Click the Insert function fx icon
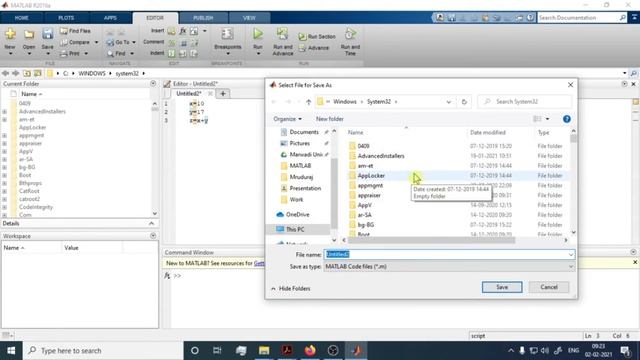 tap(183, 31)
